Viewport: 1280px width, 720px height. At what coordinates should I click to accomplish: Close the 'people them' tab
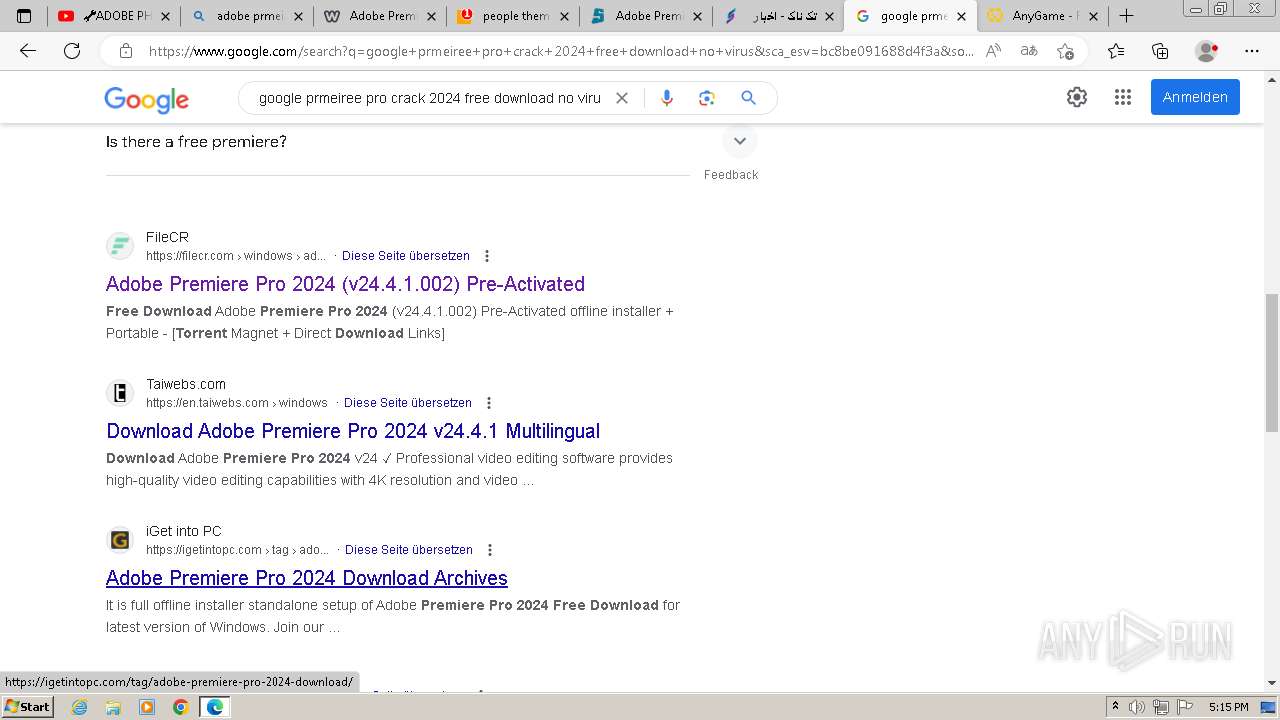pyautogui.click(x=565, y=16)
